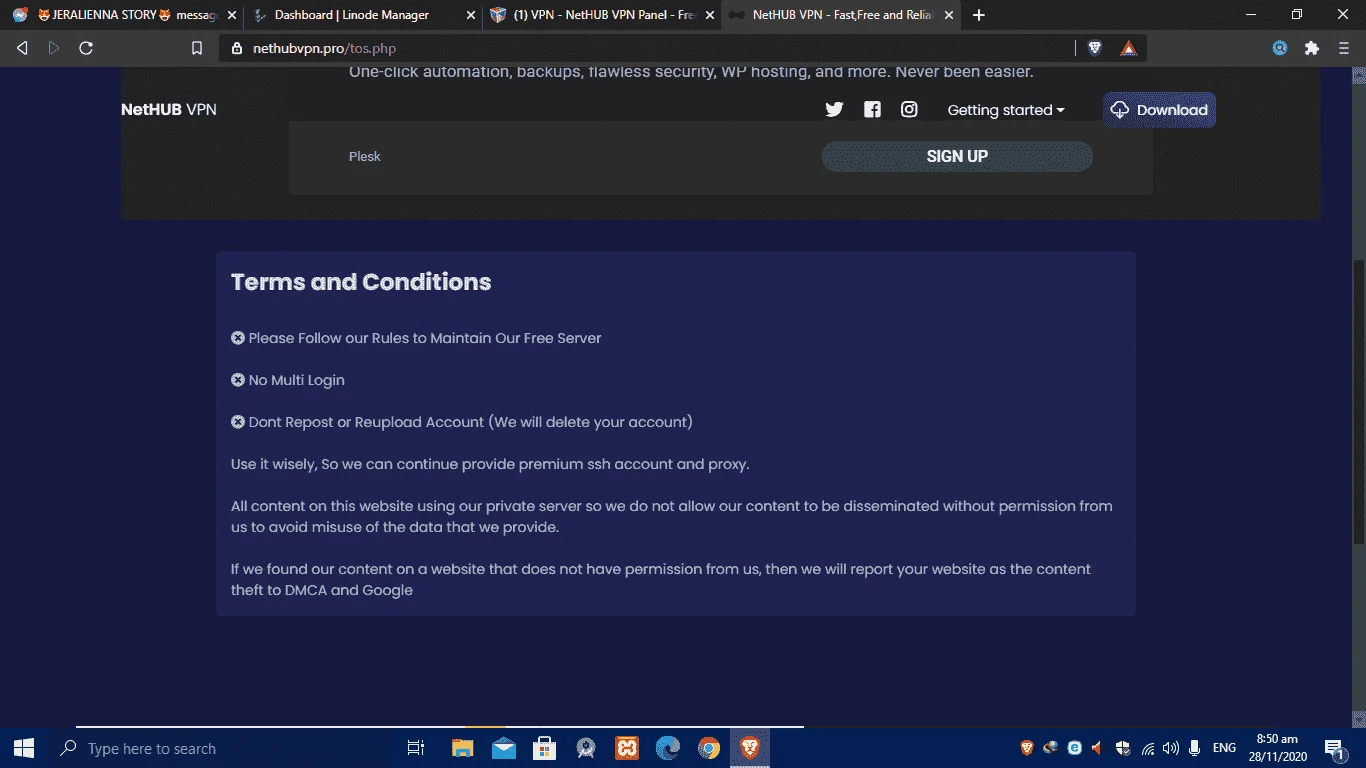Open Task View on the taskbar

tap(416, 748)
